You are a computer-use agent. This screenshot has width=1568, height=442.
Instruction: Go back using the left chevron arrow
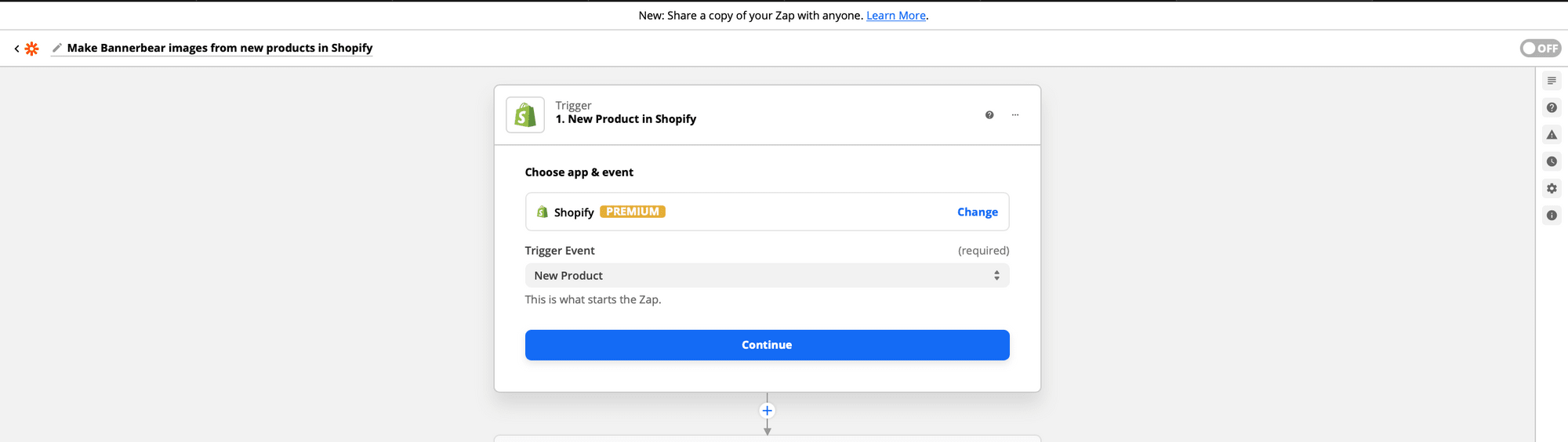coord(16,49)
